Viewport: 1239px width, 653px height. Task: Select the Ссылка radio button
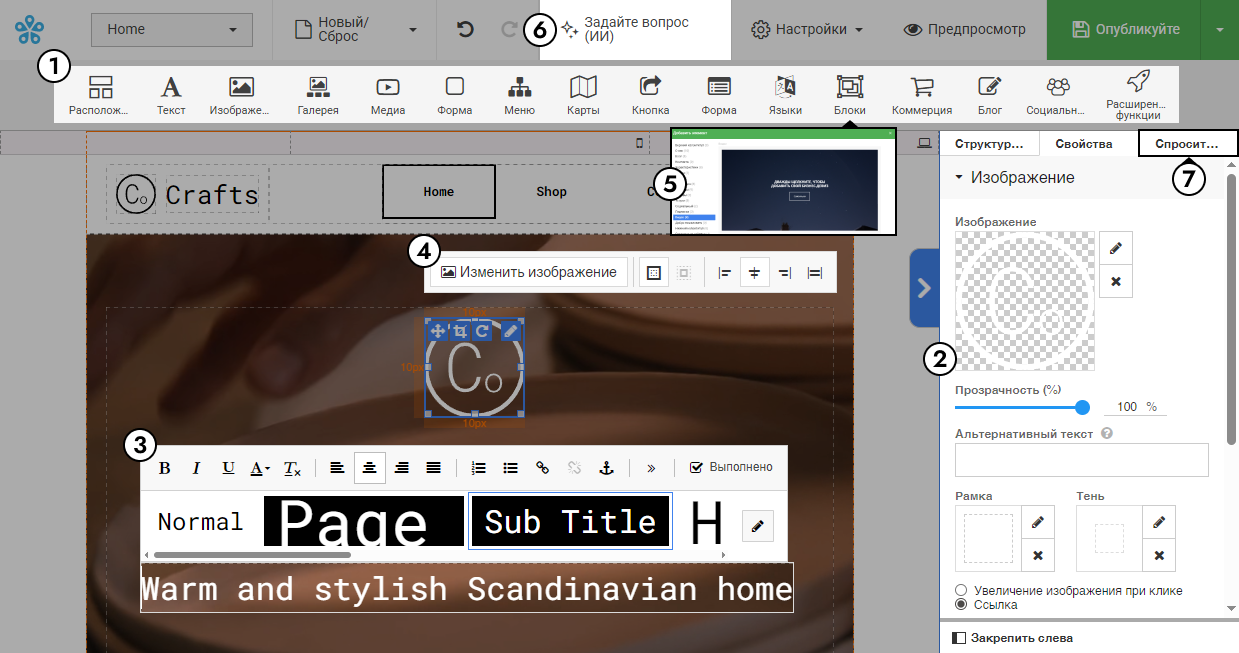962,605
